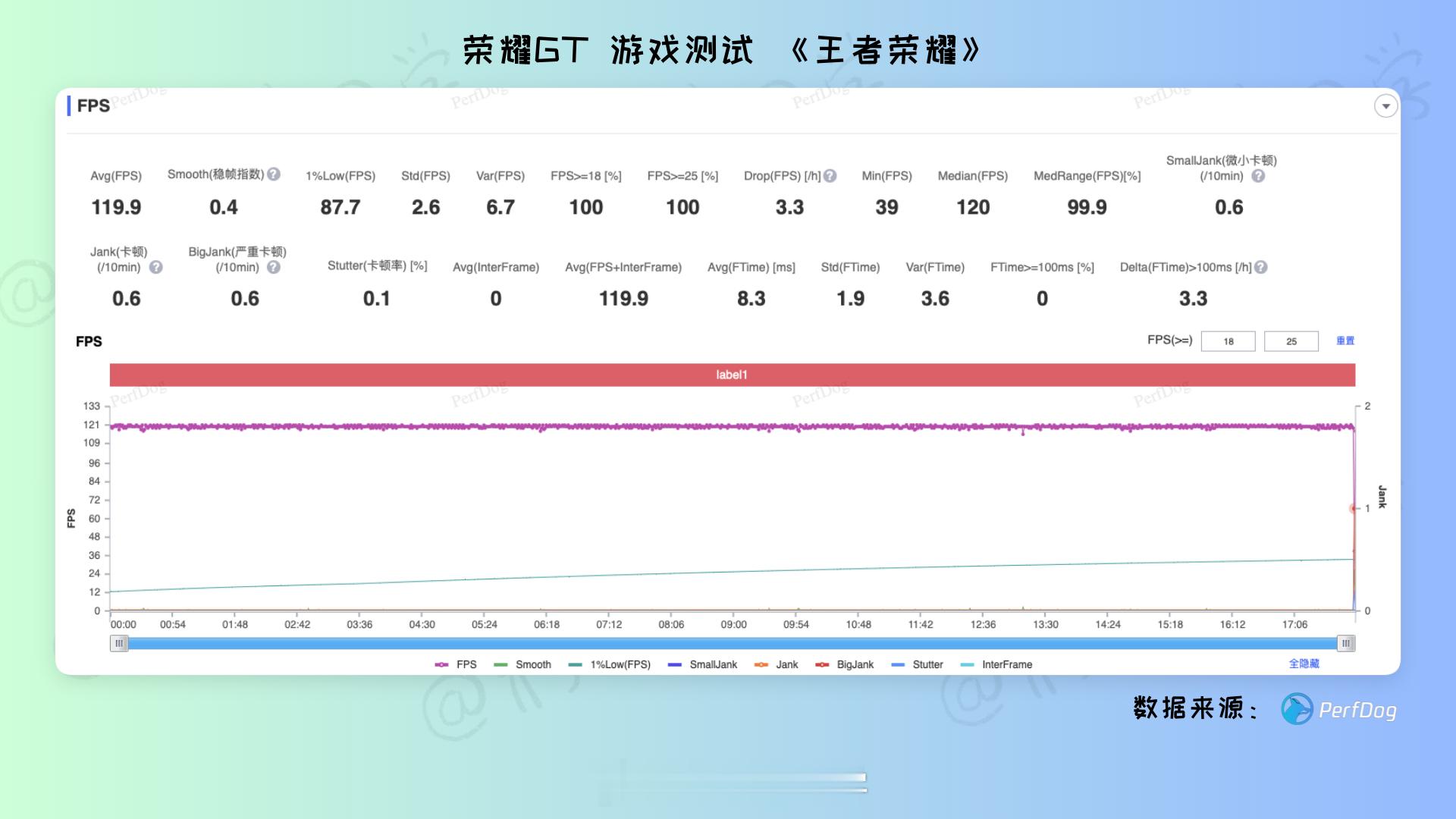Click the Avg(FPS+InterFrame) value 119.9
Image resolution: width=1456 pixels, height=819 pixels.
click(x=623, y=299)
